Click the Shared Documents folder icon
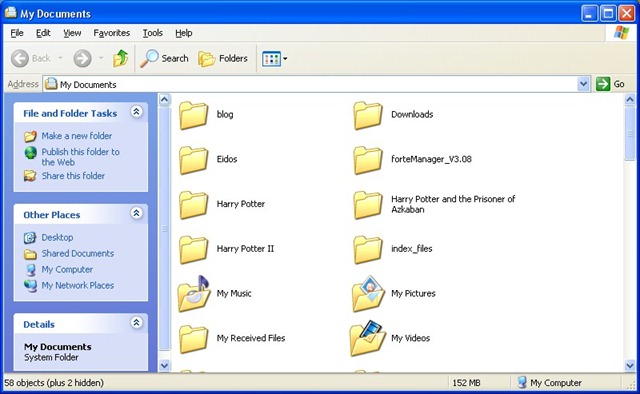This screenshot has width=640, height=394. click(x=30, y=254)
